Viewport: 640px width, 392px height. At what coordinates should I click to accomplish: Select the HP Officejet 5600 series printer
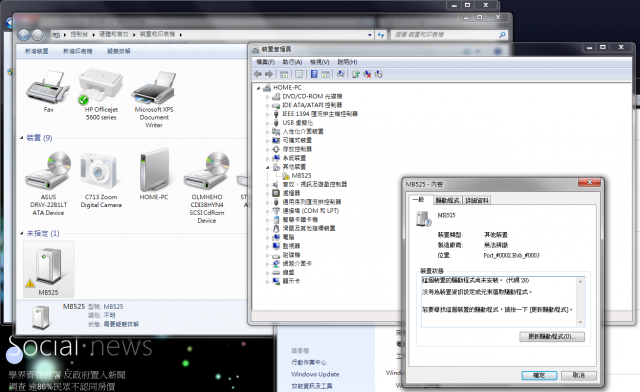[101, 95]
